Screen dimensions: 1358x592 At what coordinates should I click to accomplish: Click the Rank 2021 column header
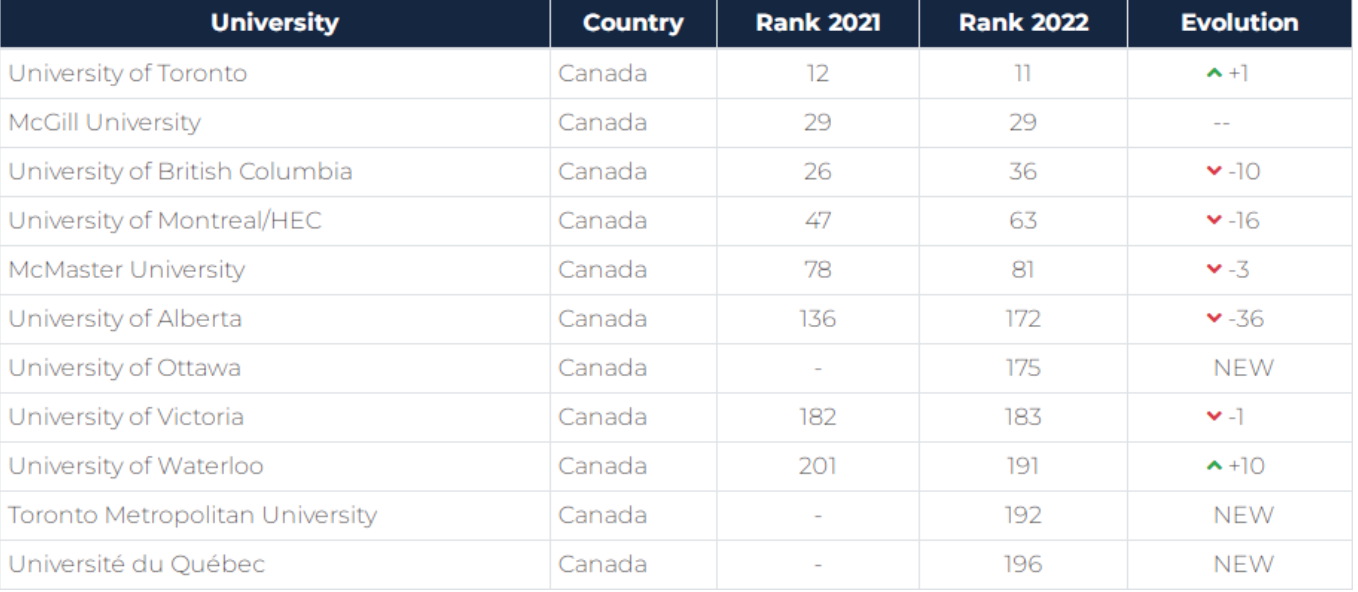pyautogui.click(x=817, y=23)
